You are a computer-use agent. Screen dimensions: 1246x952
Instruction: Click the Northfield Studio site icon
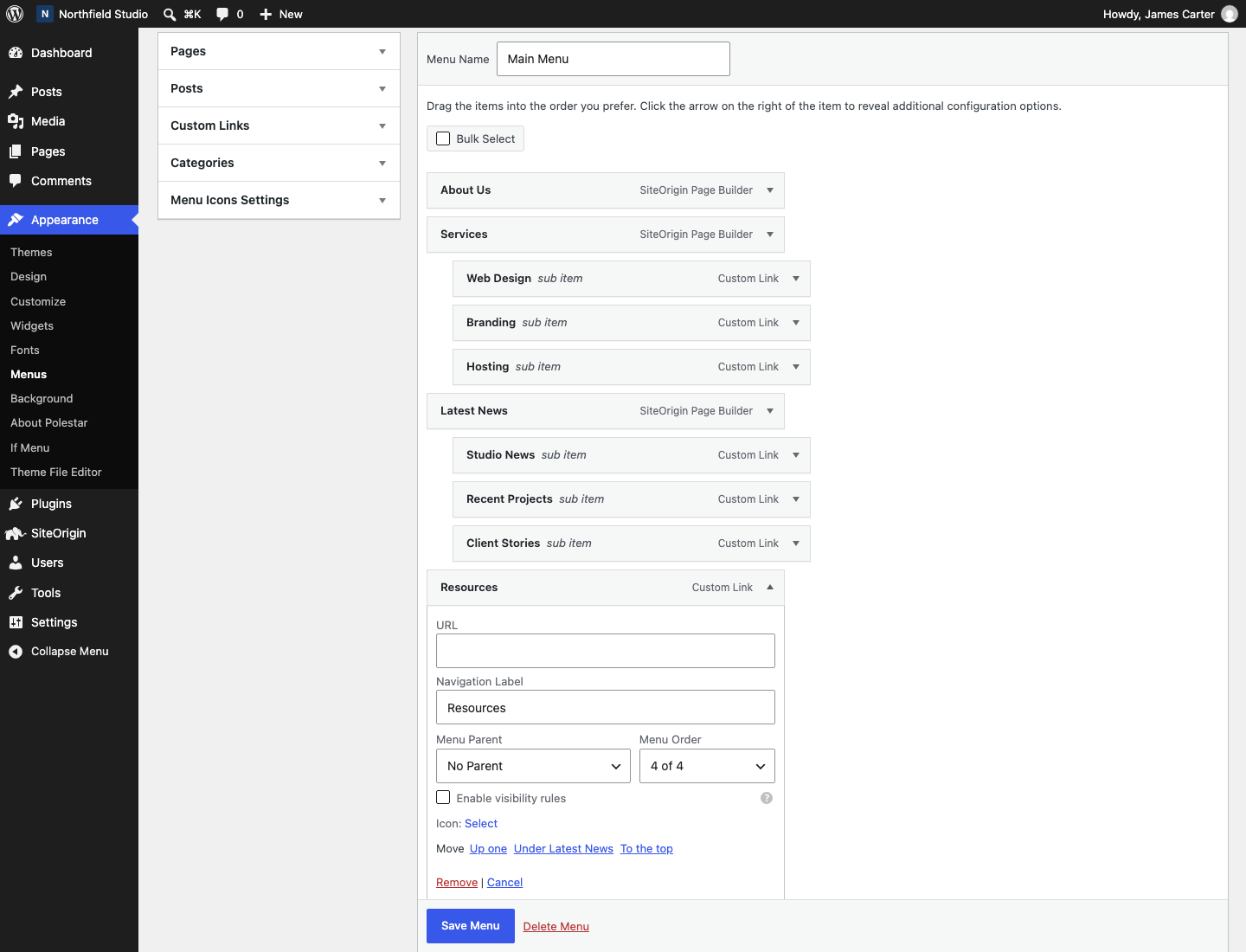45,14
